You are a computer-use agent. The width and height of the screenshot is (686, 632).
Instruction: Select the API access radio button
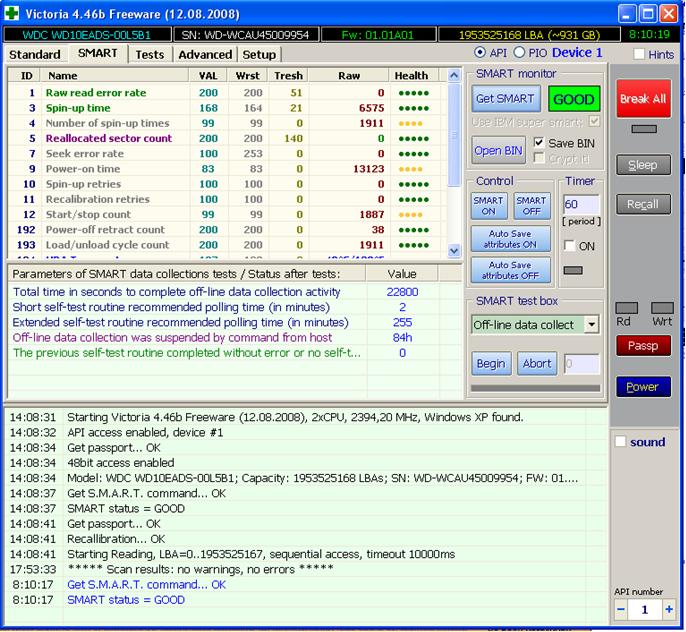[x=480, y=52]
